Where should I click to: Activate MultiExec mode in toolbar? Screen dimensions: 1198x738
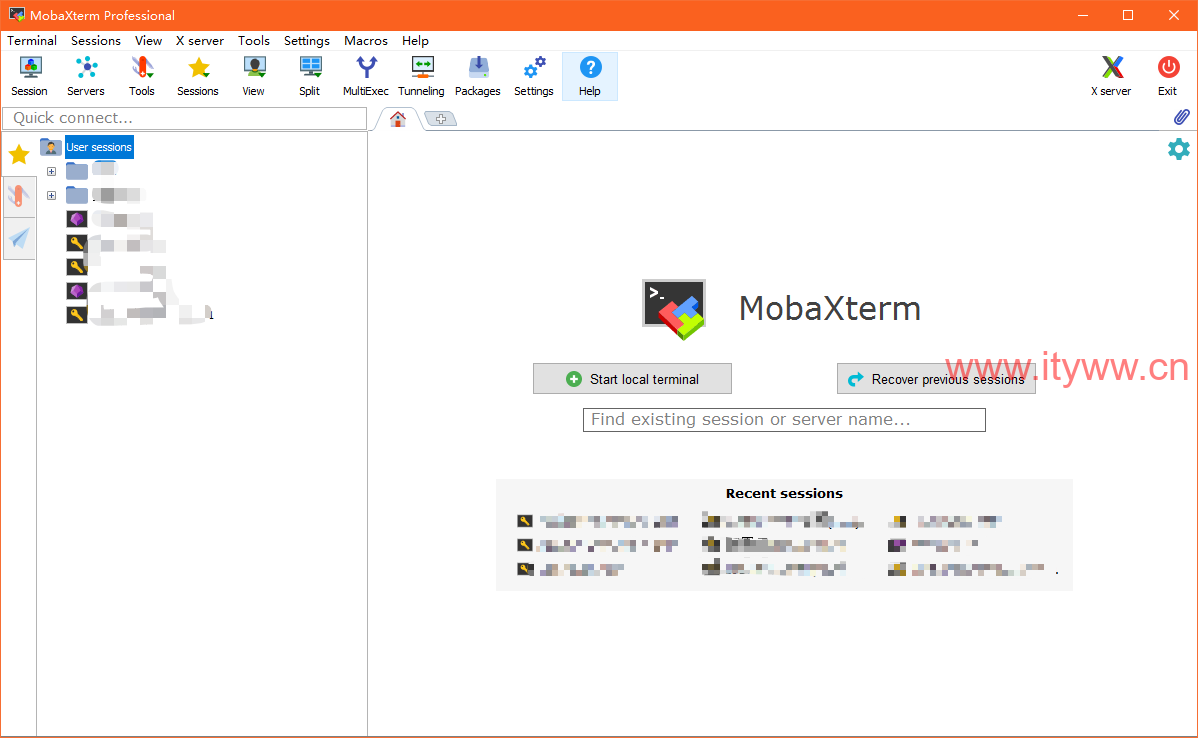tap(366, 76)
